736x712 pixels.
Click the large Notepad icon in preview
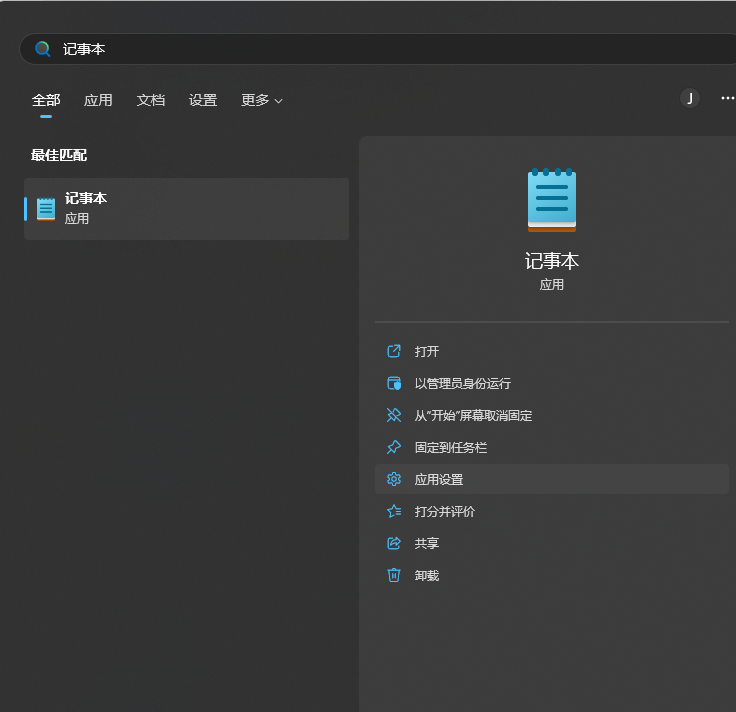[552, 200]
